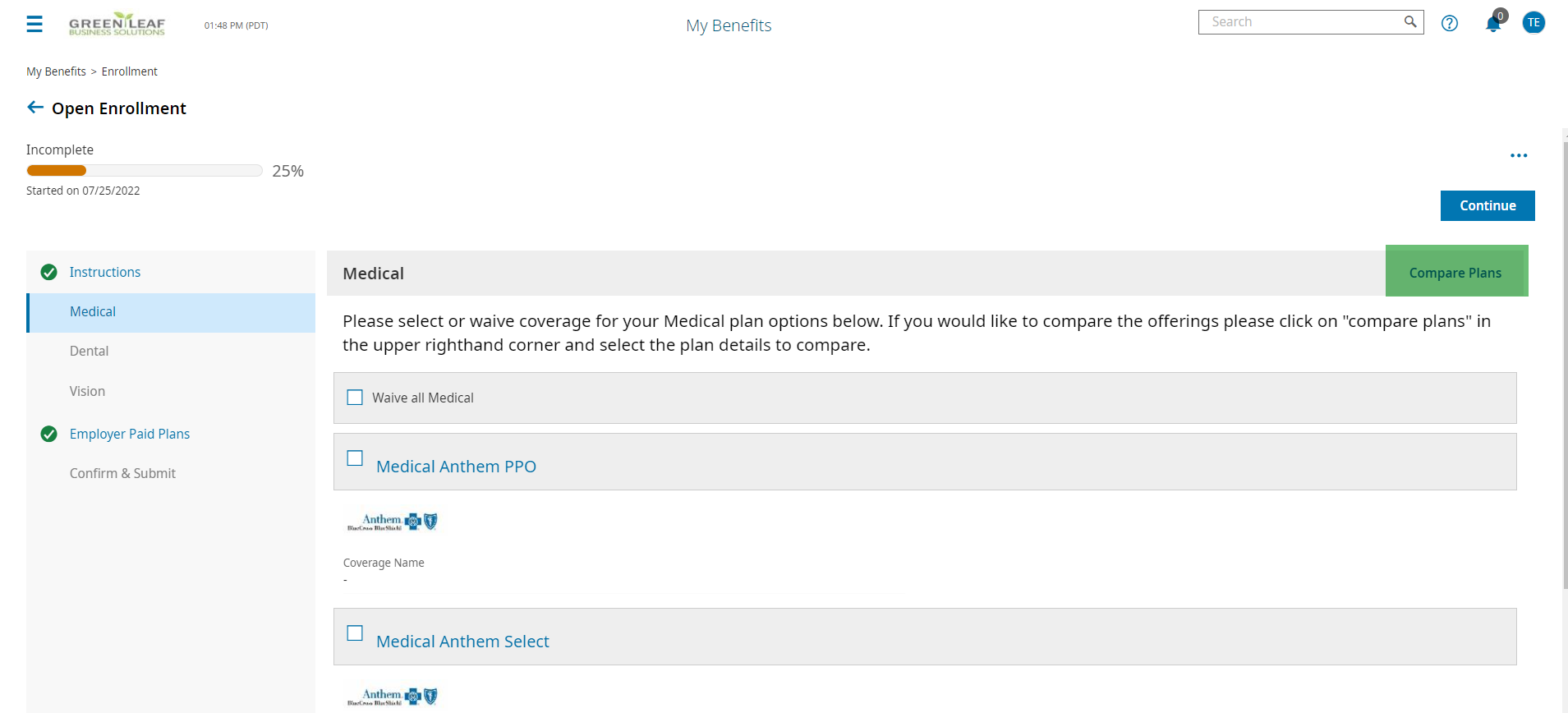Open the Employer Paid Plans step

pos(130,434)
